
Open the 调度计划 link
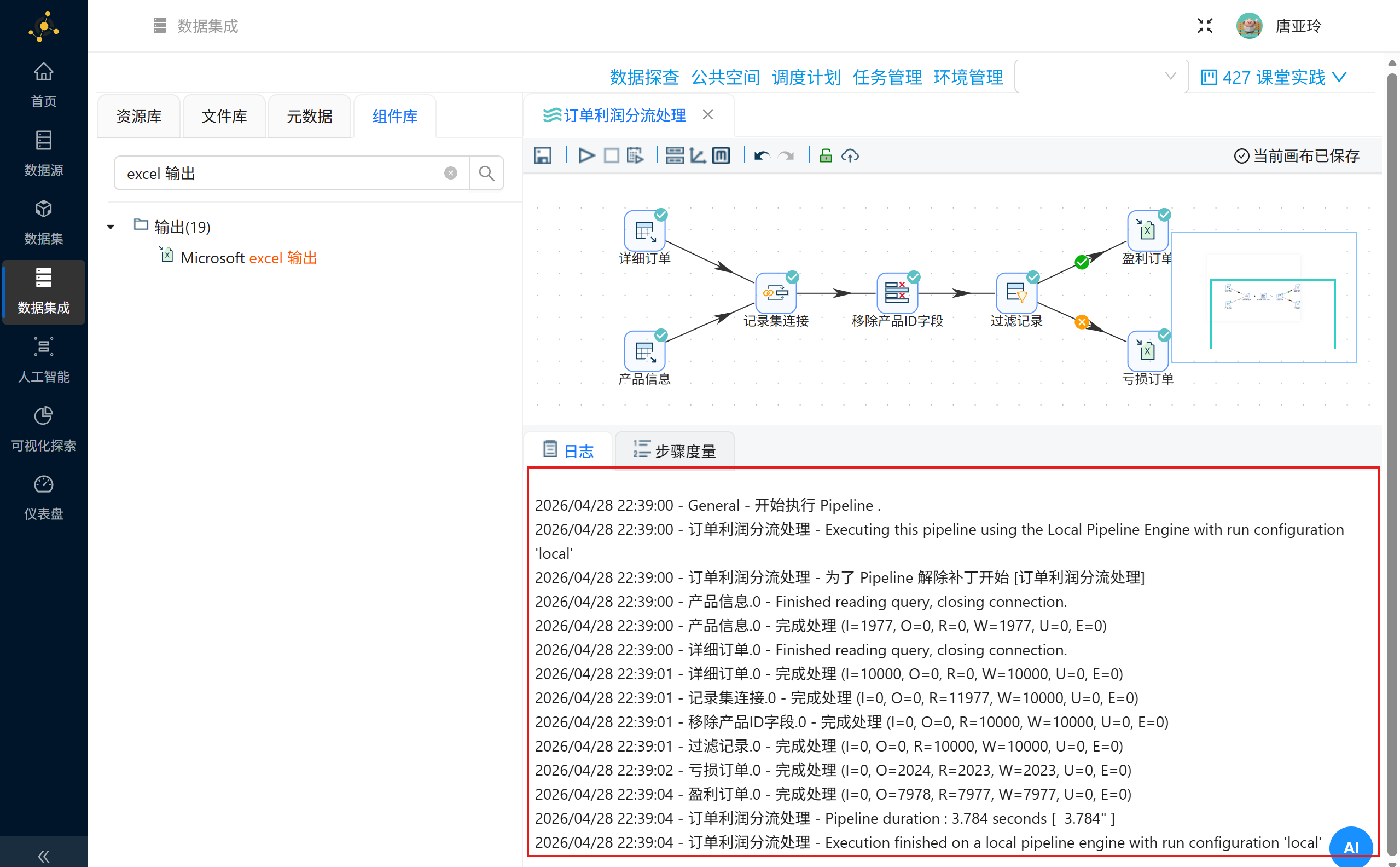pyautogui.click(x=806, y=77)
